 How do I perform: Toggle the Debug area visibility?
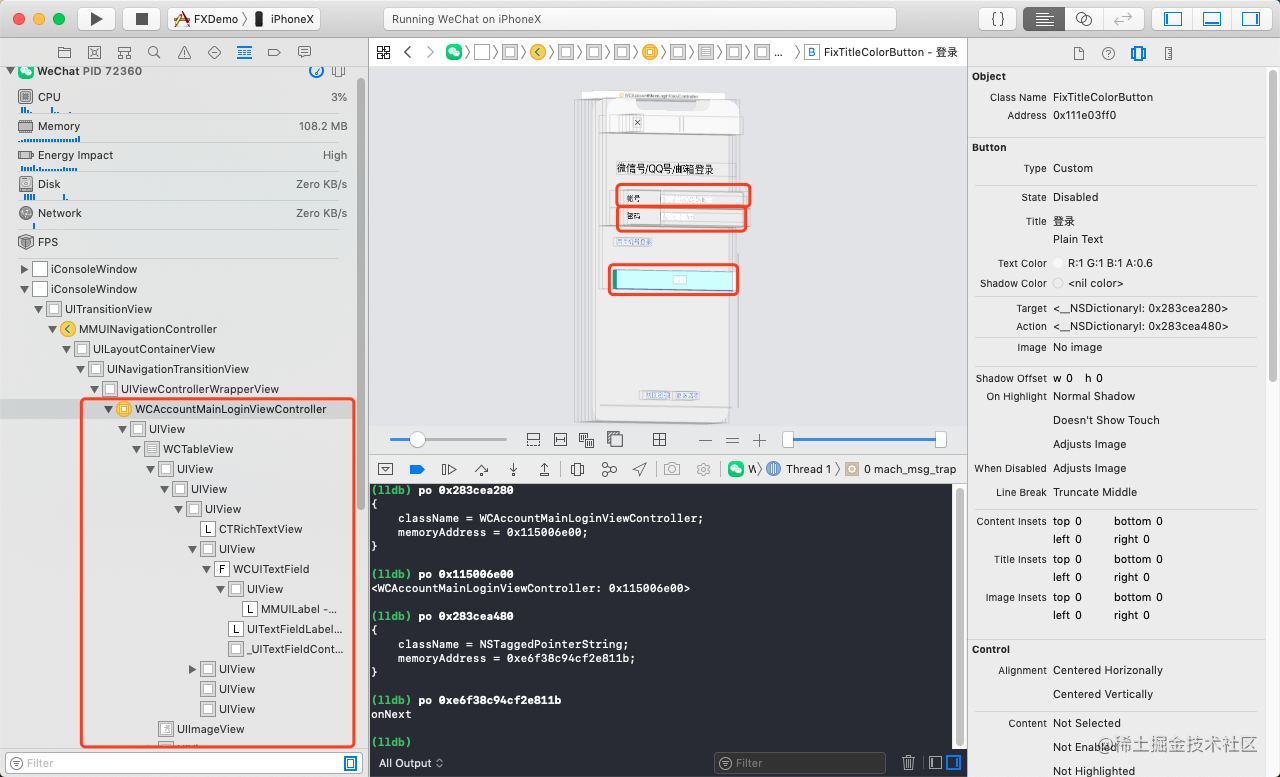(x=1211, y=19)
